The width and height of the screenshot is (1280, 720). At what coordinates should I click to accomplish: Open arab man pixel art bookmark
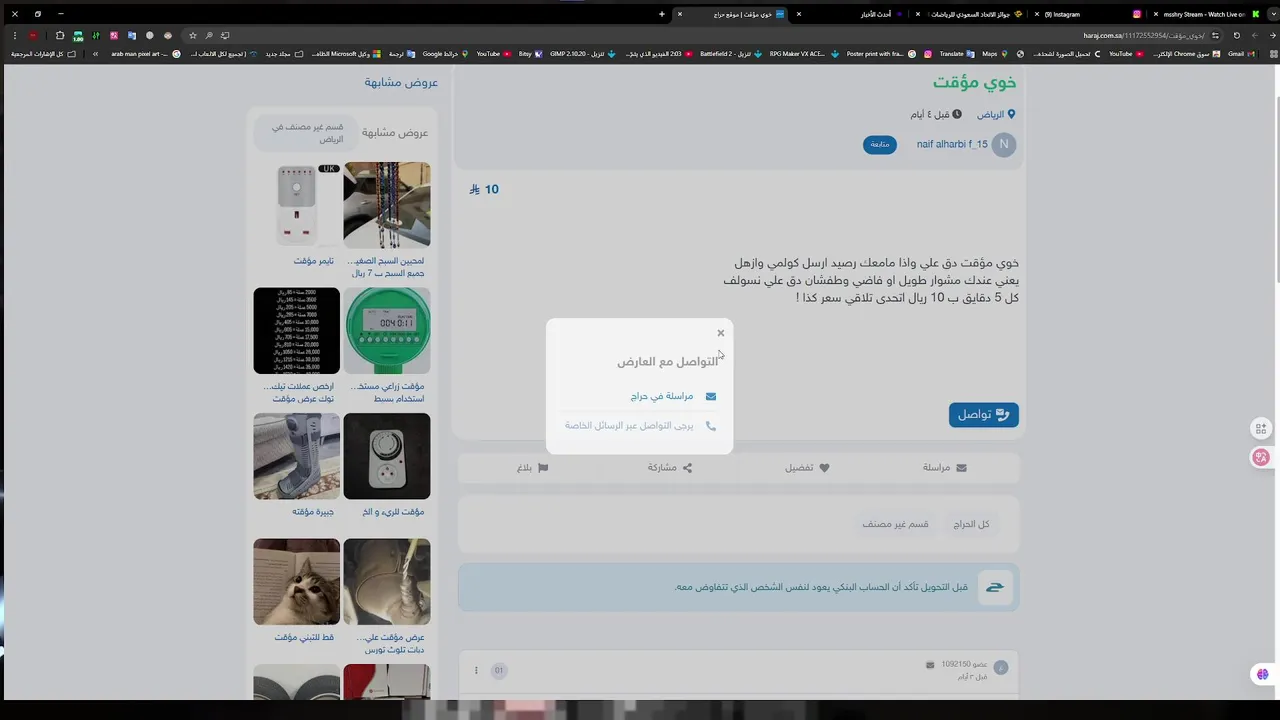[x=145, y=54]
